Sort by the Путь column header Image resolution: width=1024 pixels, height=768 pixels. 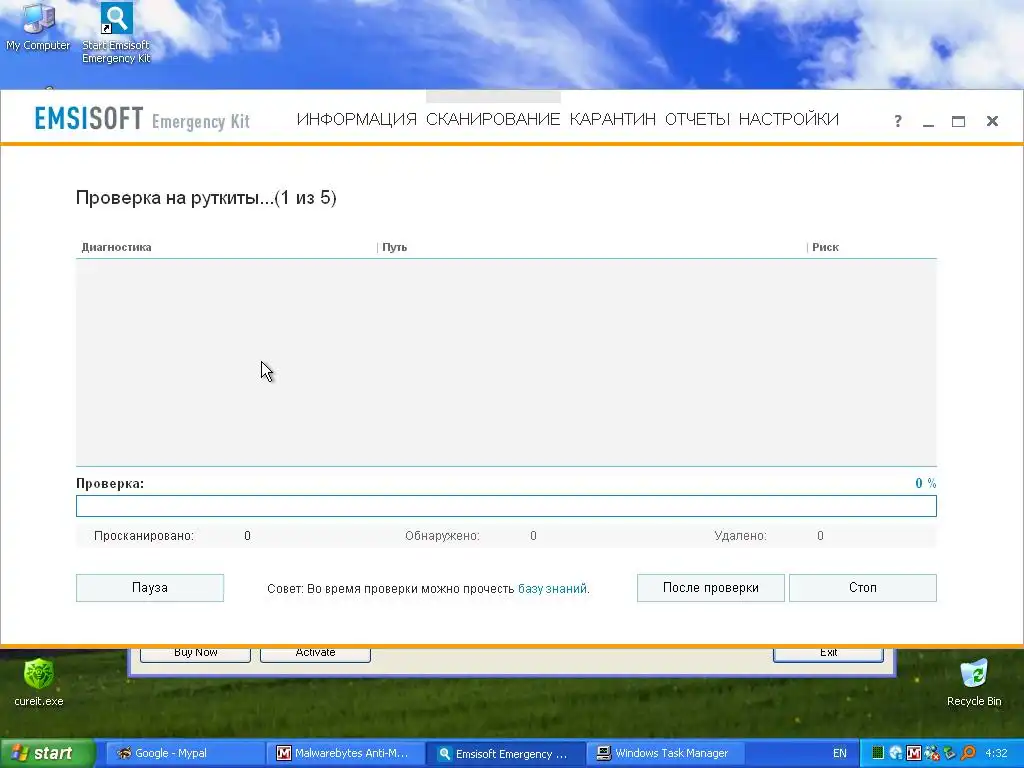coord(394,247)
